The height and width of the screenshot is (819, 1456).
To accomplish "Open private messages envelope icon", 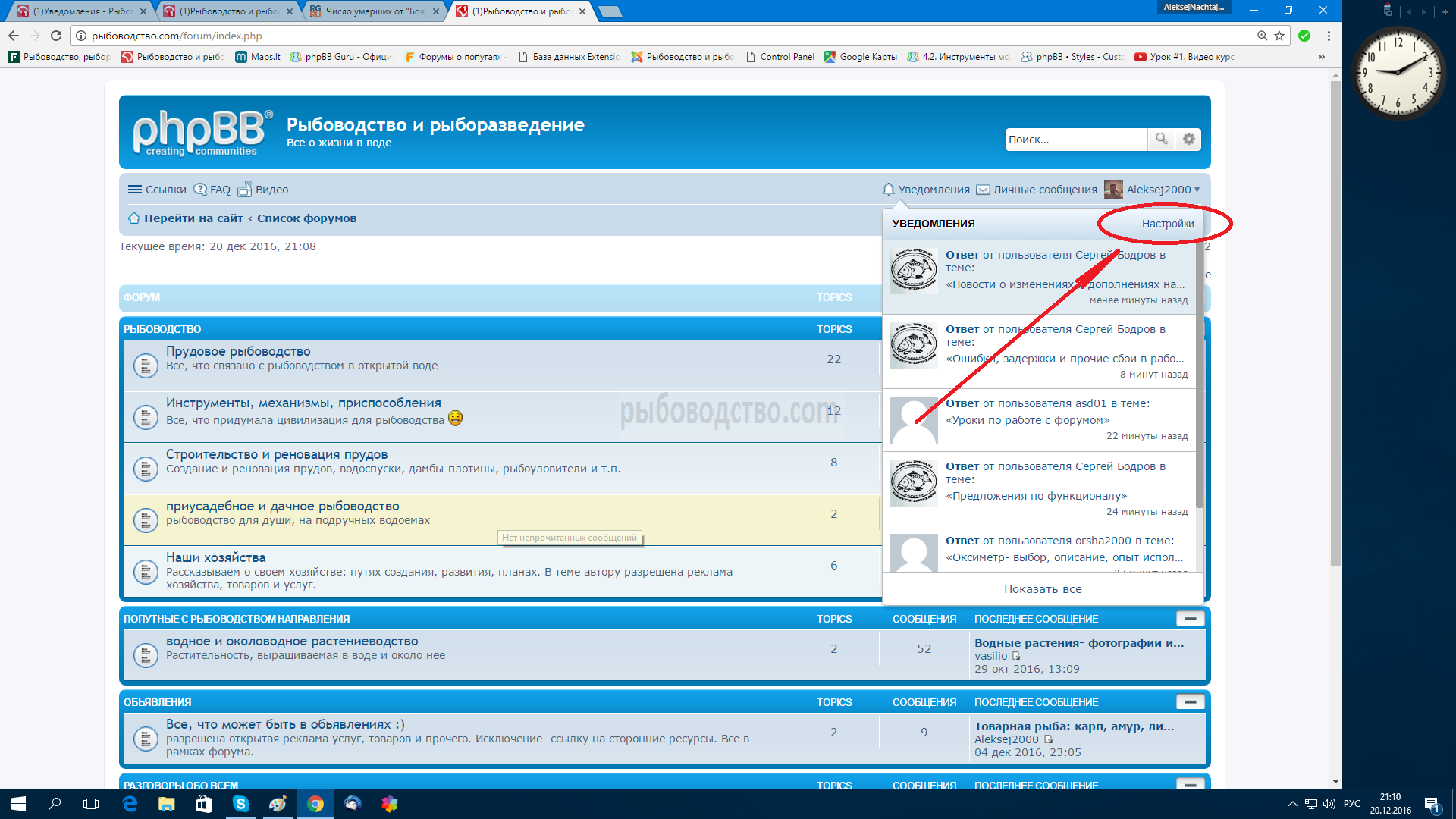I will coord(983,190).
